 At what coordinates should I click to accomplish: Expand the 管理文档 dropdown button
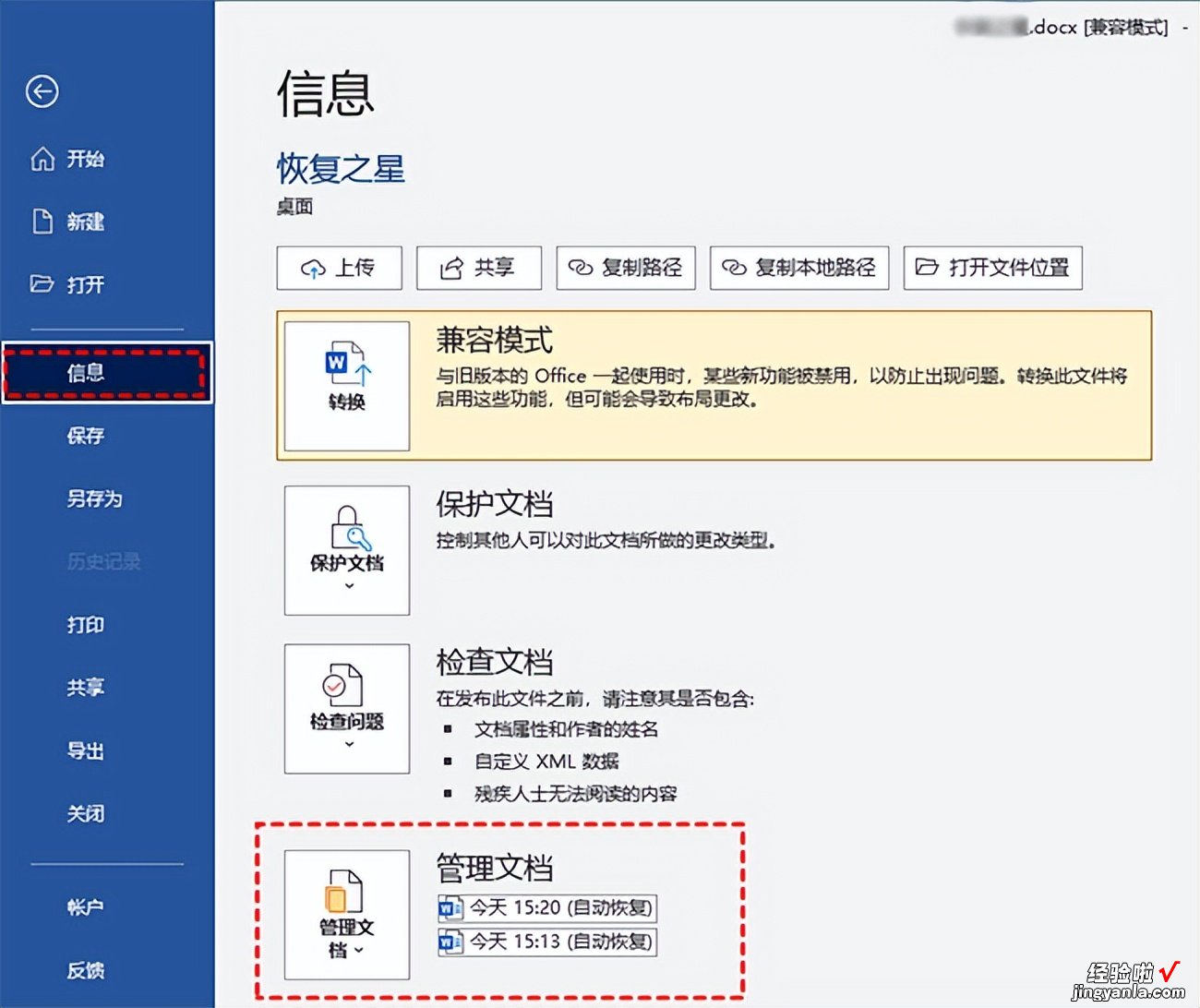tap(347, 915)
